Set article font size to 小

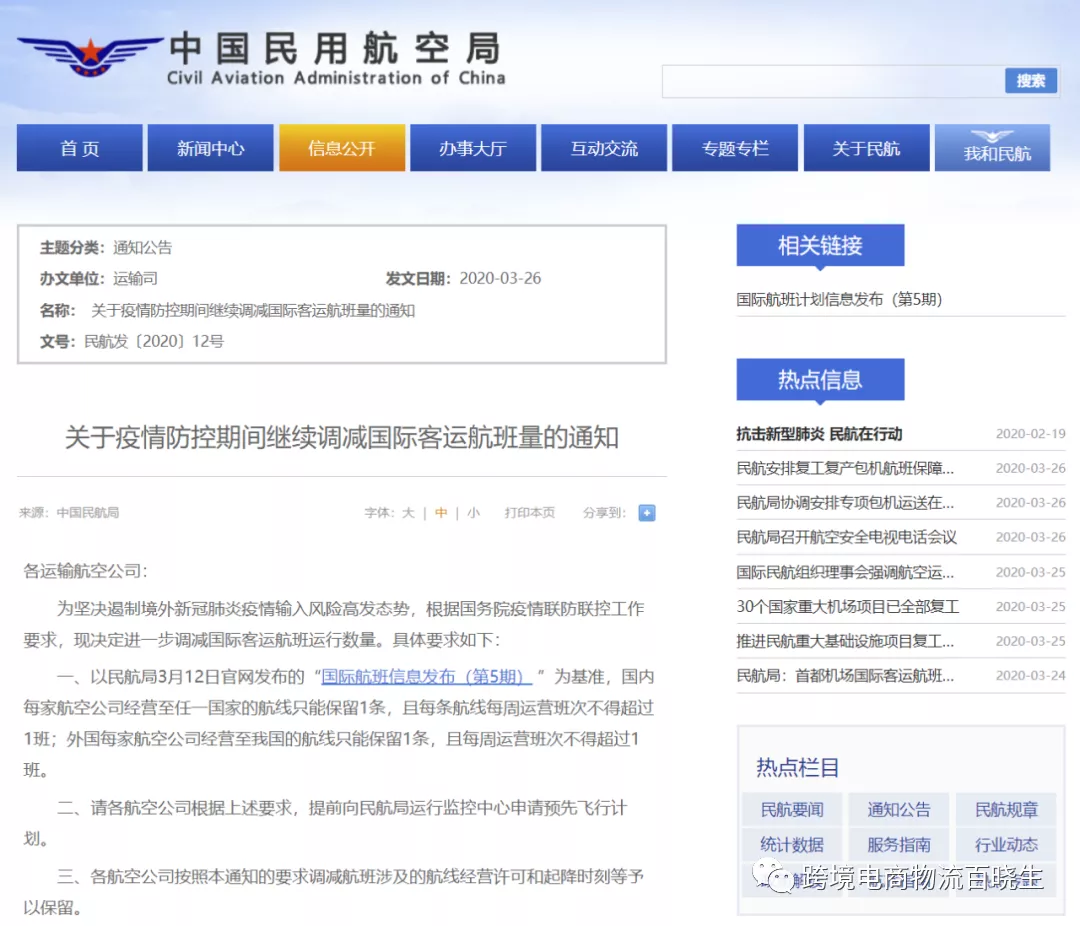[473, 512]
